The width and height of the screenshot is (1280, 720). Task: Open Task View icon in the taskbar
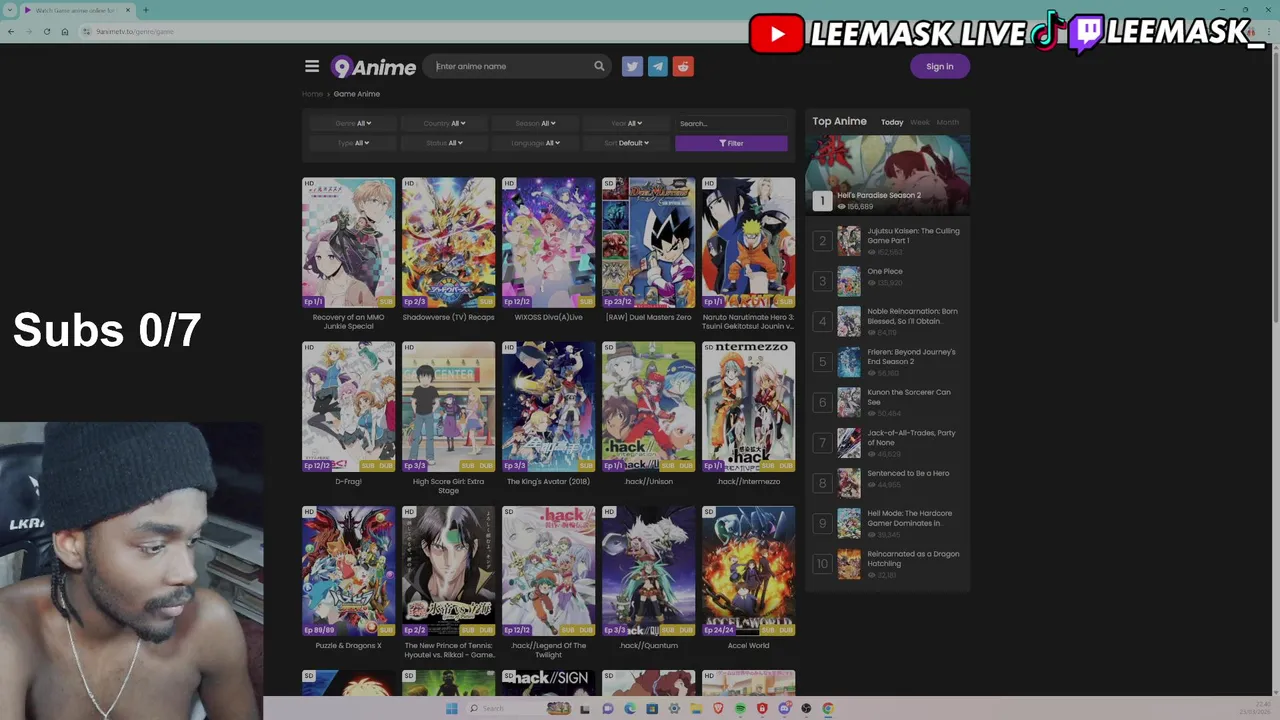[x=585, y=709]
